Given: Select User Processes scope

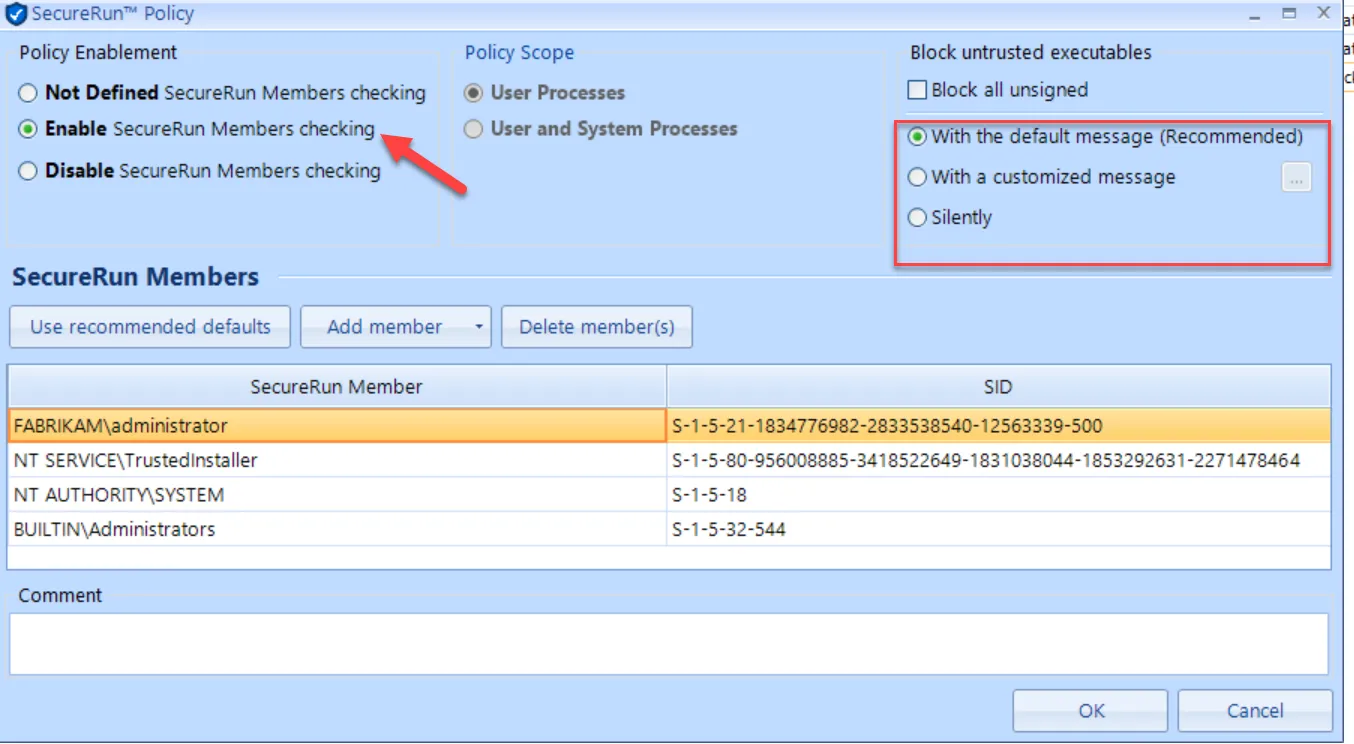Looking at the screenshot, I should tap(473, 92).
